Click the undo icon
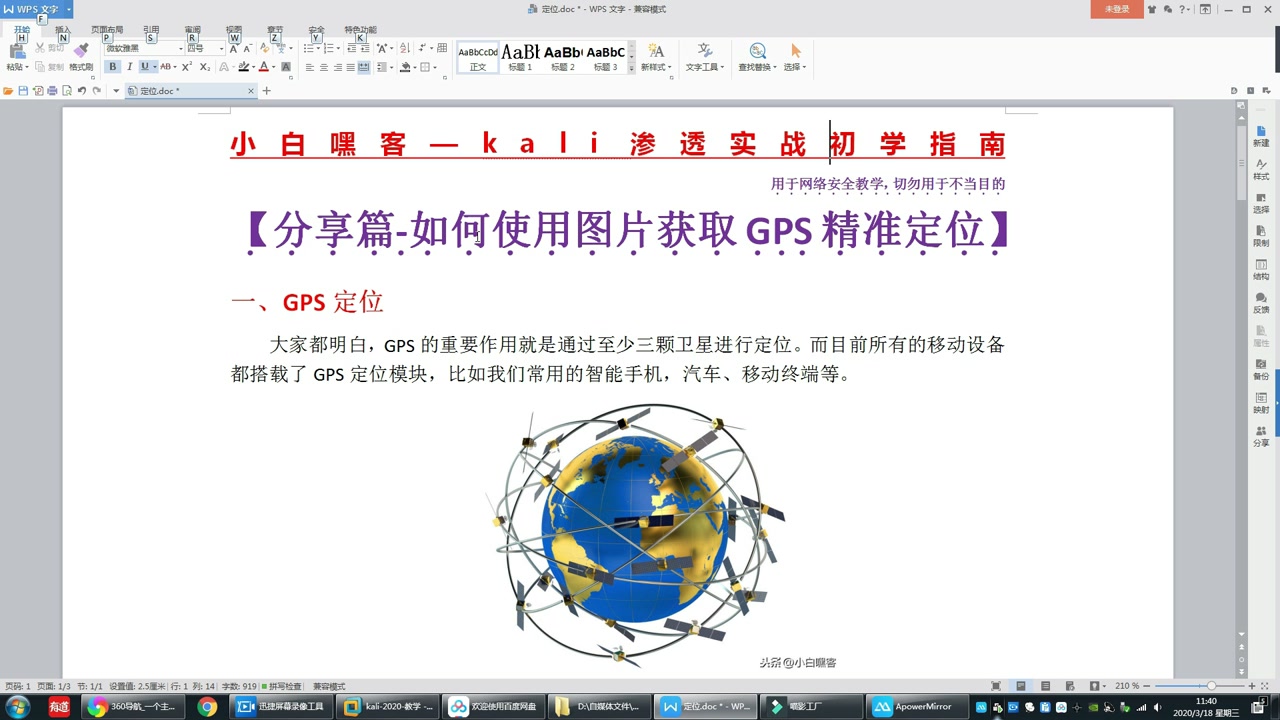The height and width of the screenshot is (720, 1280). 82,91
